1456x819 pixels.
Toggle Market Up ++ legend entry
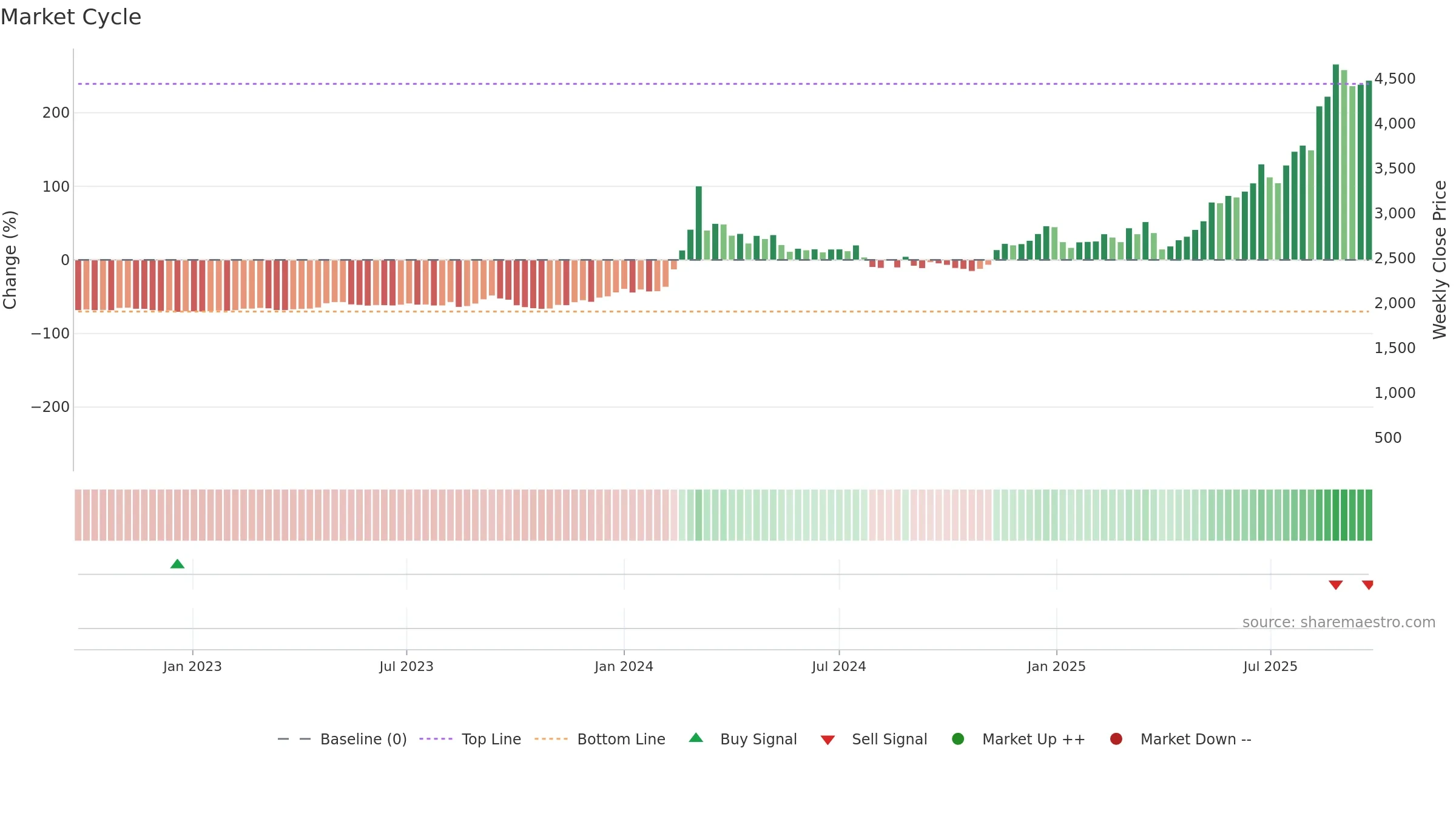click(x=1019, y=740)
